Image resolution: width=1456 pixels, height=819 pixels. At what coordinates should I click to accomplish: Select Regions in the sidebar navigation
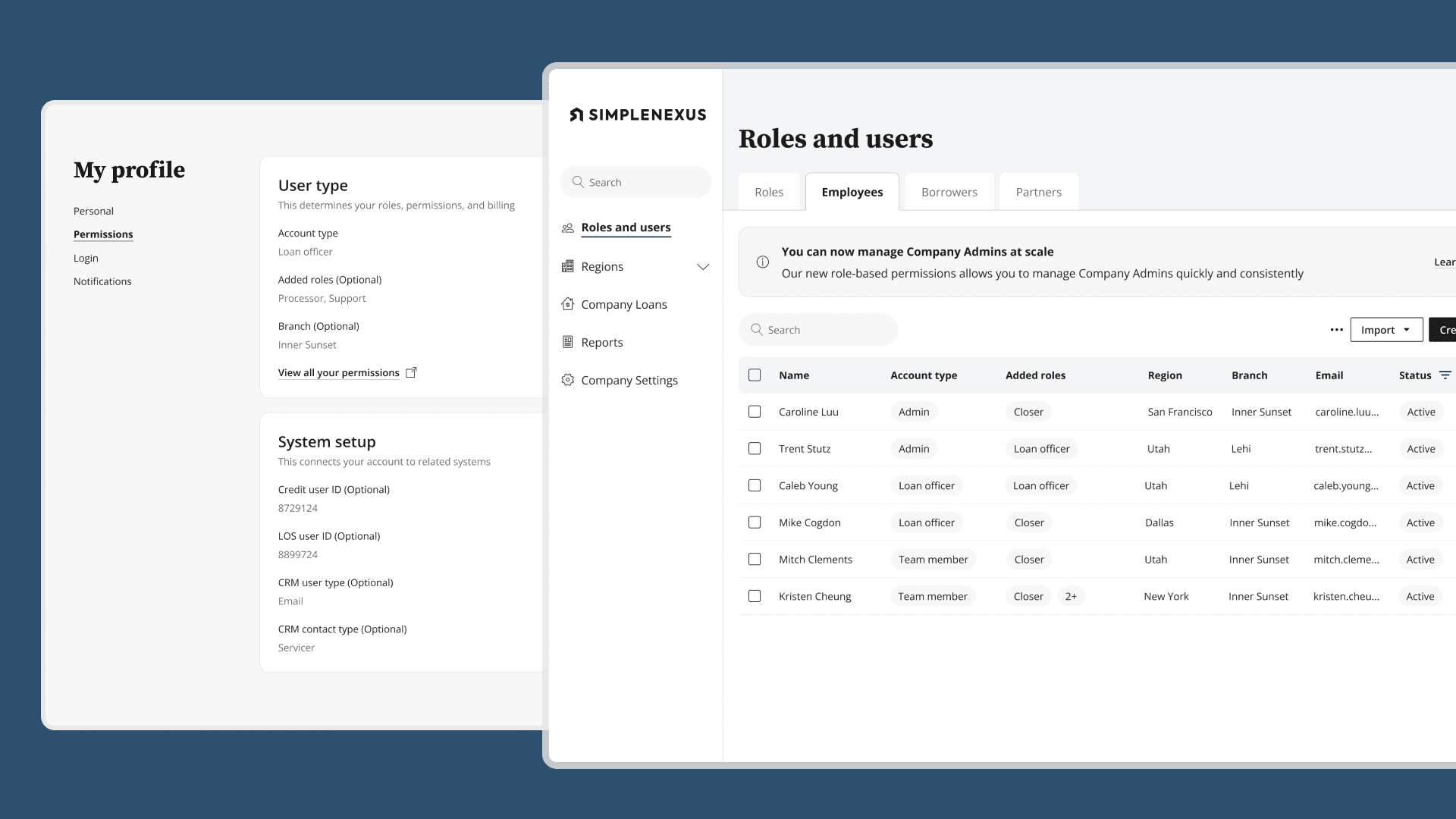tap(602, 266)
